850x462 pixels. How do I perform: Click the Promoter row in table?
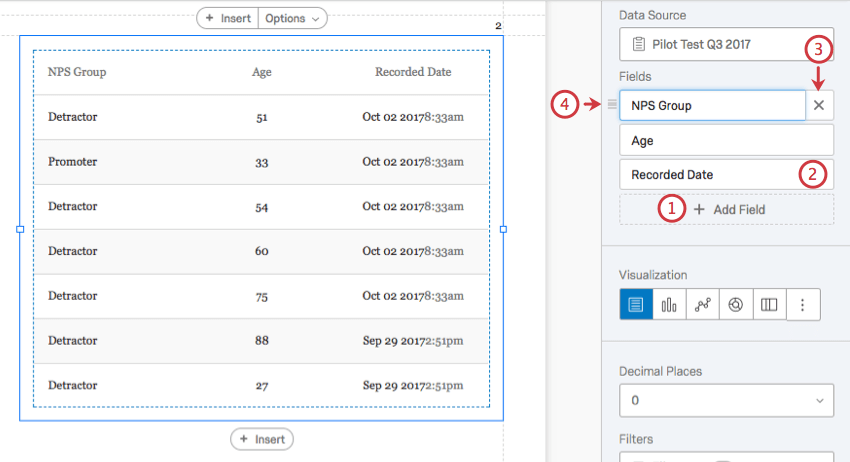[x=73, y=161]
